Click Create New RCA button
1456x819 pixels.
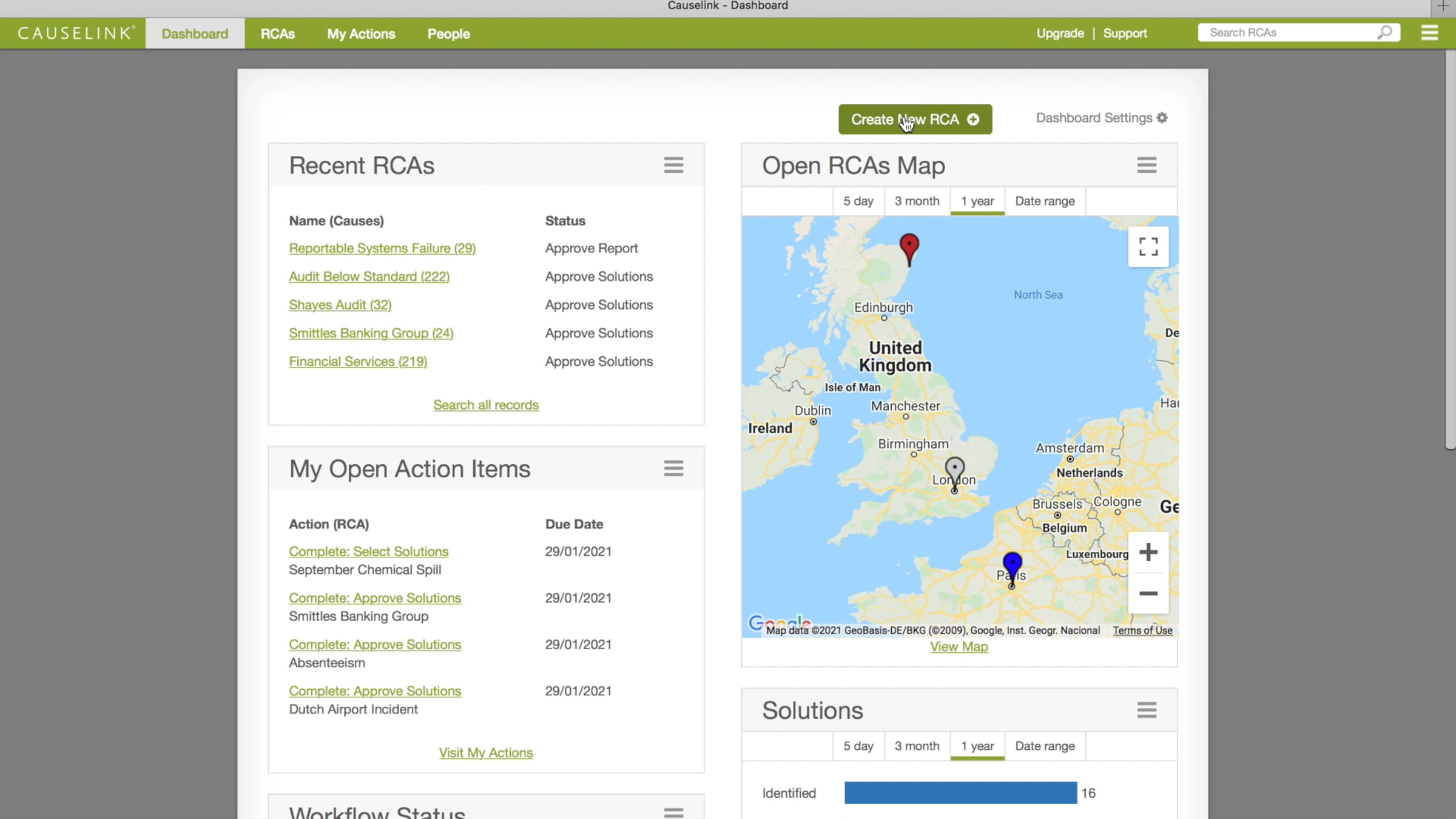(x=915, y=120)
